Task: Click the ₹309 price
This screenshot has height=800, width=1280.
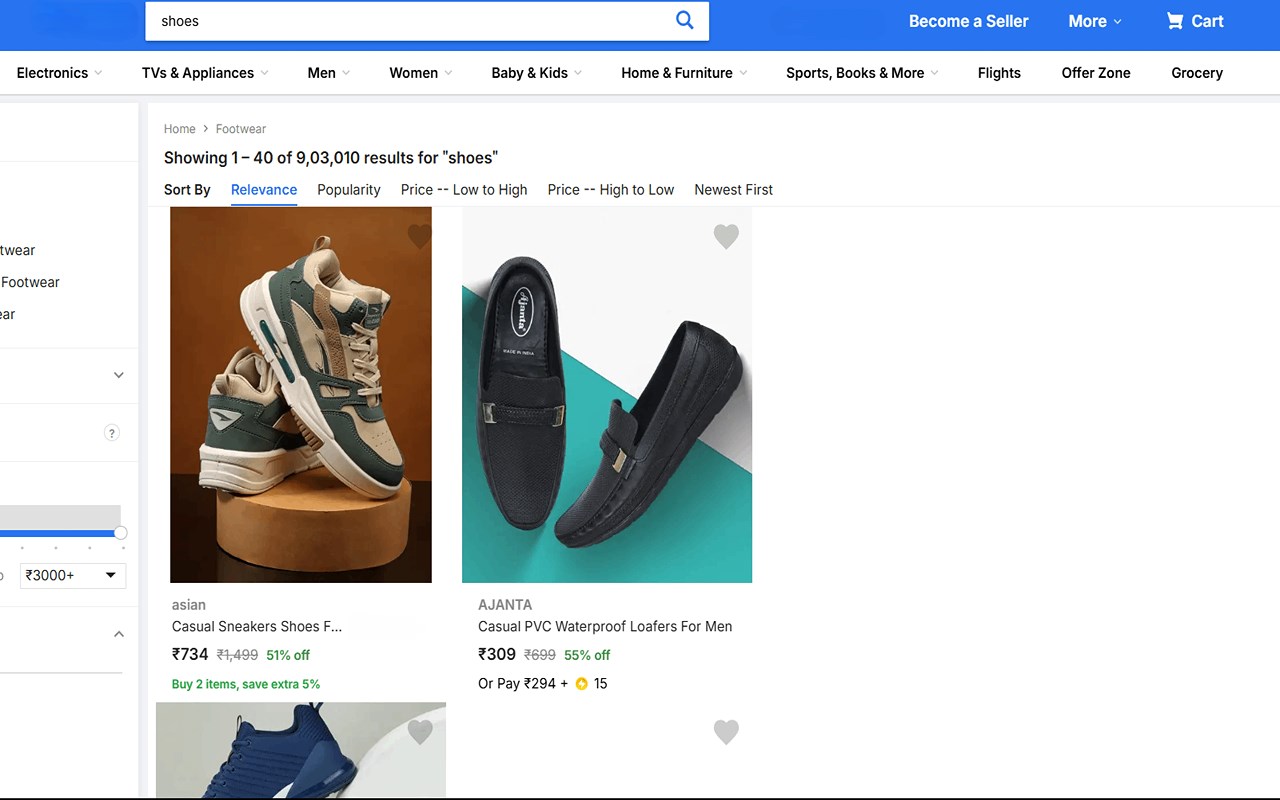Action: pyautogui.click(x=497, y=655)
